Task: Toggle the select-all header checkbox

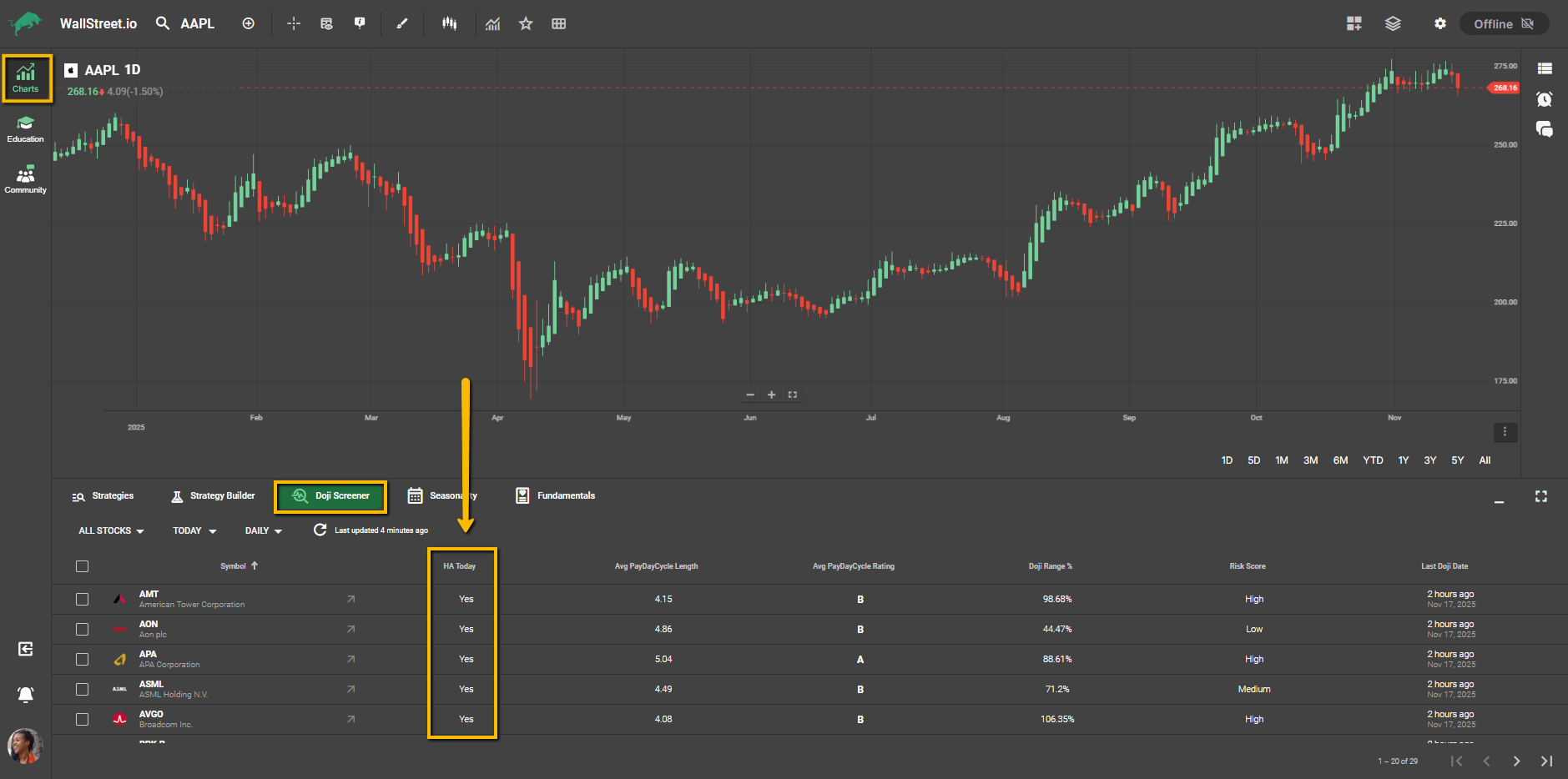Action: [82, 566]
